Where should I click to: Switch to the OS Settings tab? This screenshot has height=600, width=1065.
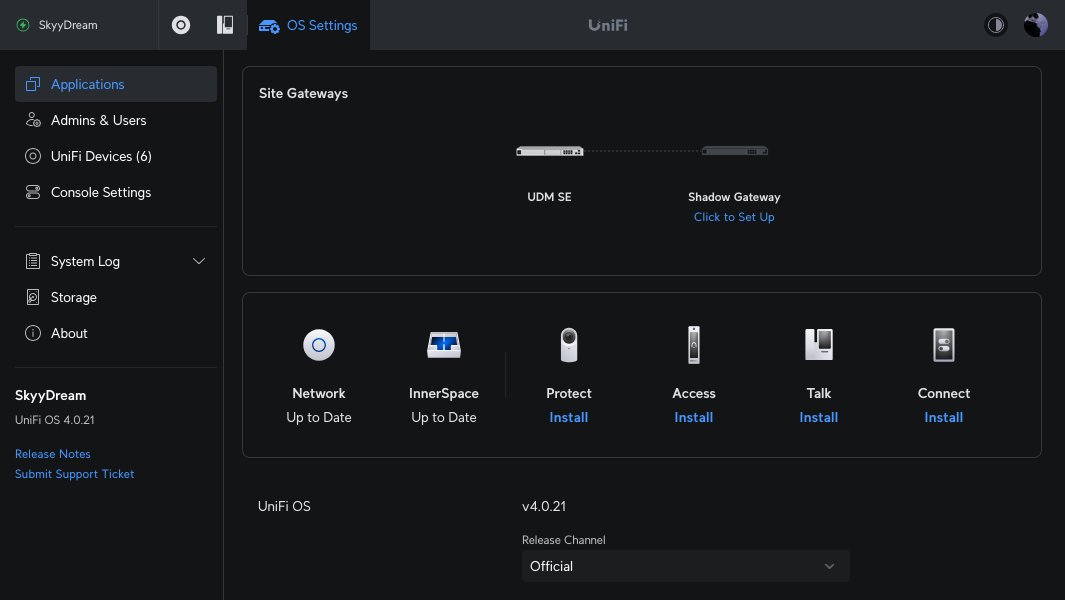(x=308, y=25)
